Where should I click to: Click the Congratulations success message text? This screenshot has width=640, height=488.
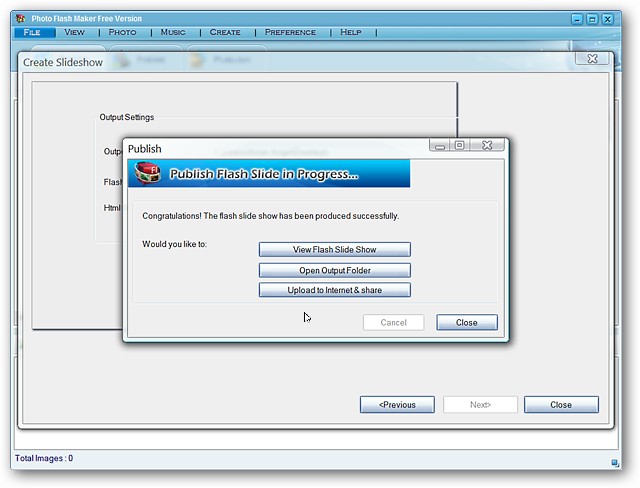tap(271, 216)
